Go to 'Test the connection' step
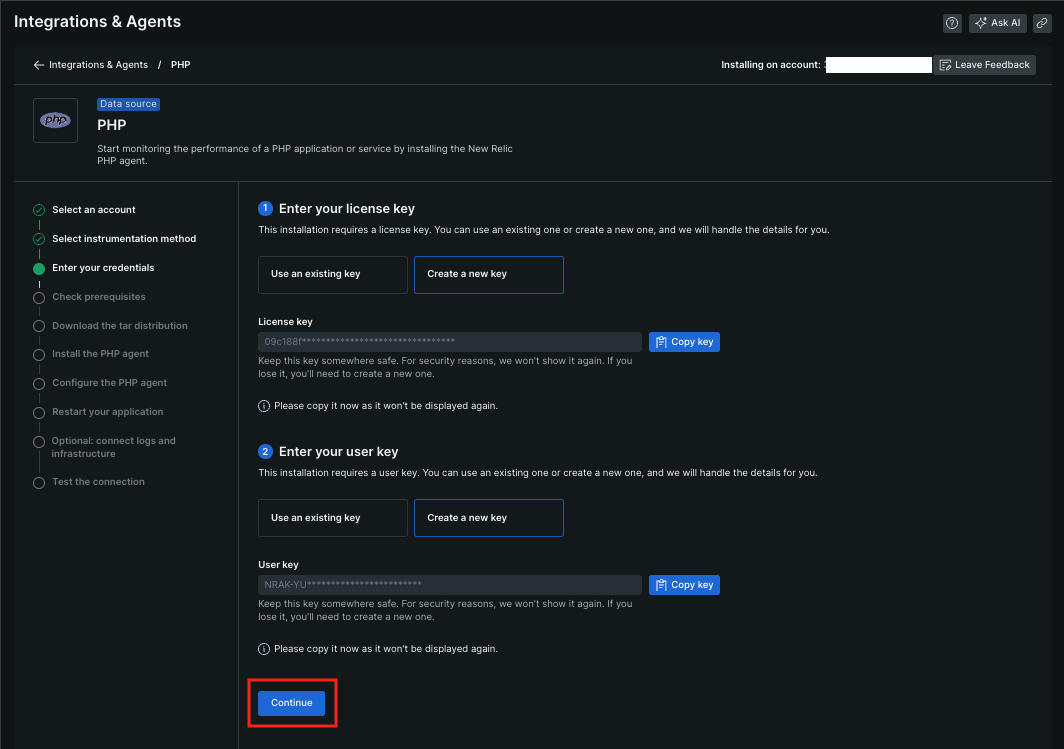1064x749 pixels. click(98, 482)
